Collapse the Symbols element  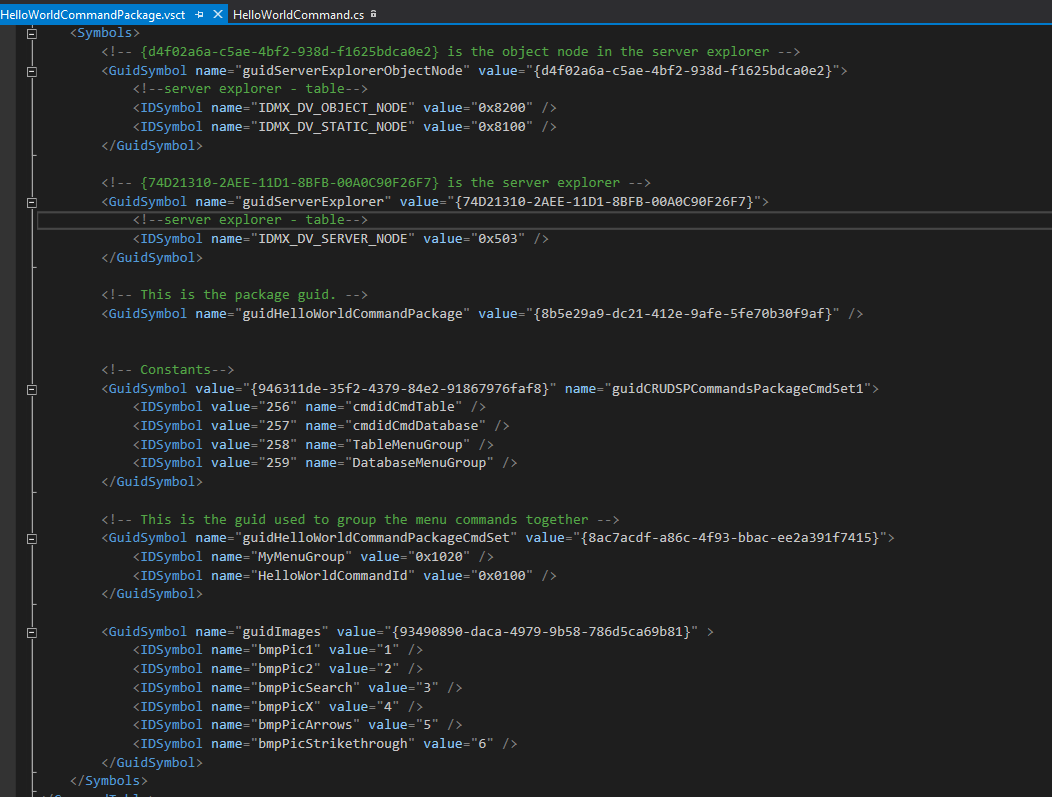click(32, 32)
